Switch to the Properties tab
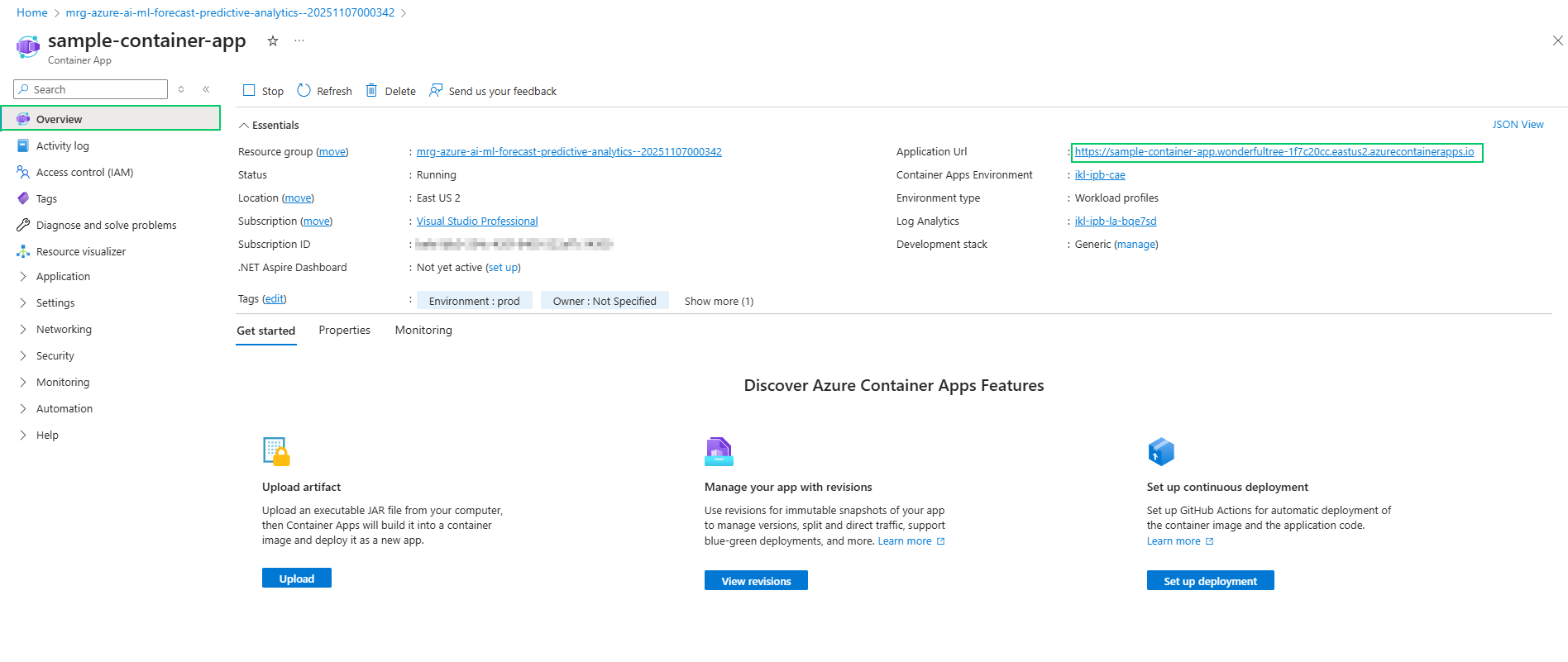 (x=344, y=330)
